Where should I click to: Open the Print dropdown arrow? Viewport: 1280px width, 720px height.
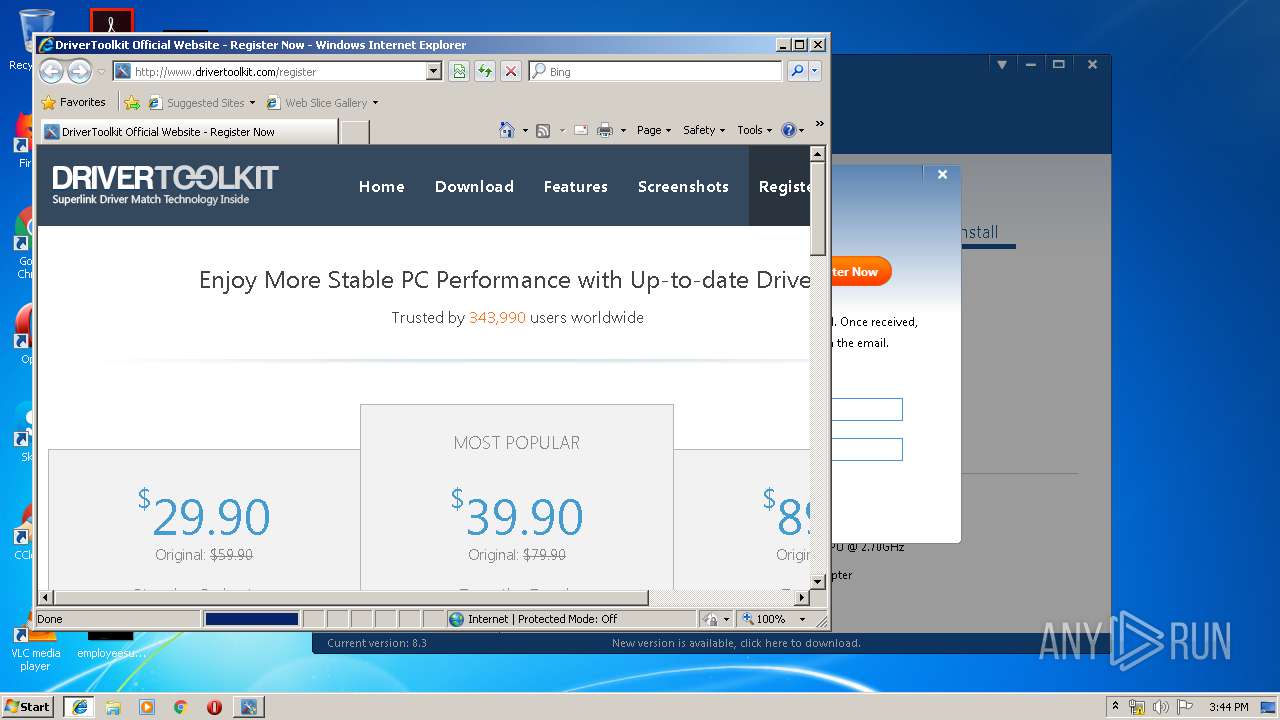[x=623, y=130]
